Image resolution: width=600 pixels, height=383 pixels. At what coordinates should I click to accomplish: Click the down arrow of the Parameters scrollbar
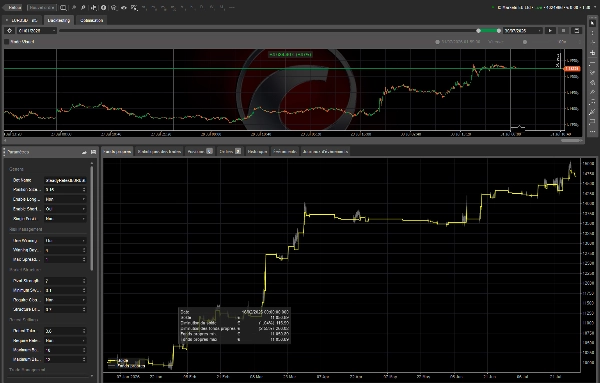coord(91,376)
